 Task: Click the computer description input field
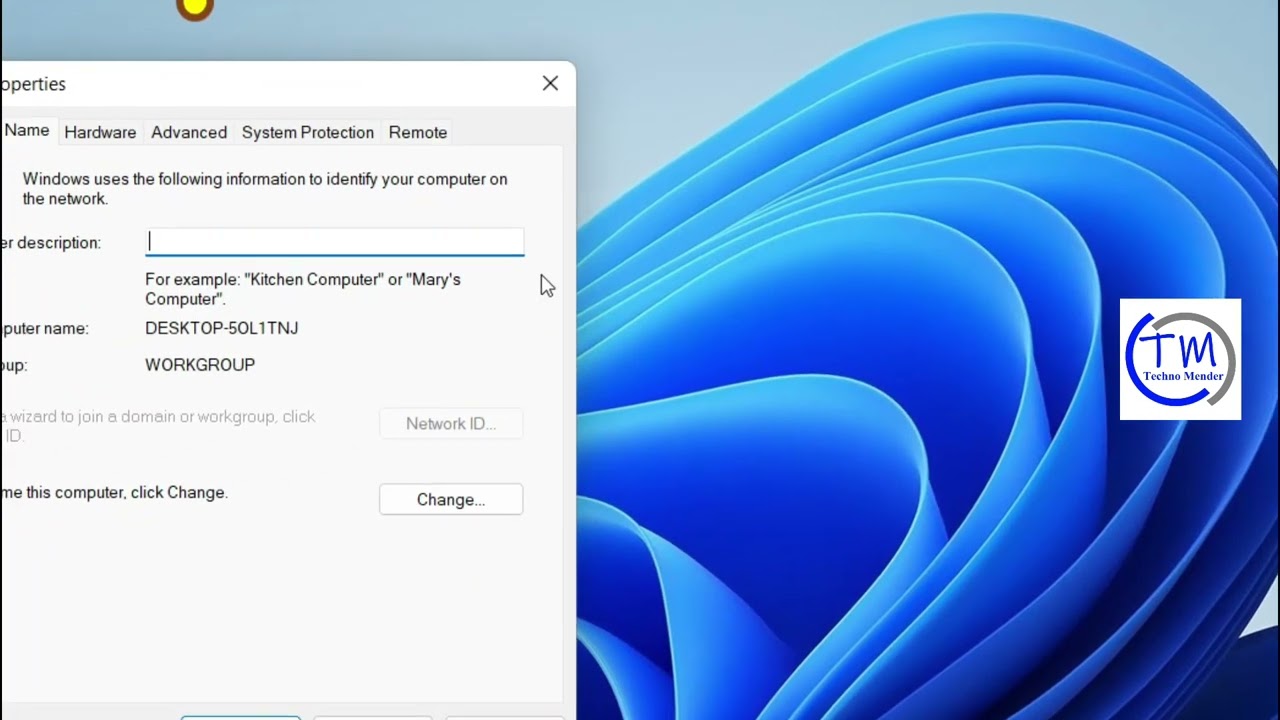pyautogui.click(x=334, y=242)
